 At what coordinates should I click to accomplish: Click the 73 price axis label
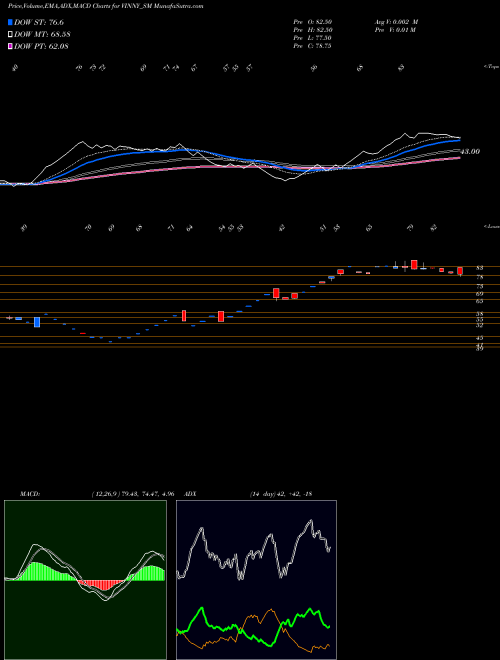point(479,286)
